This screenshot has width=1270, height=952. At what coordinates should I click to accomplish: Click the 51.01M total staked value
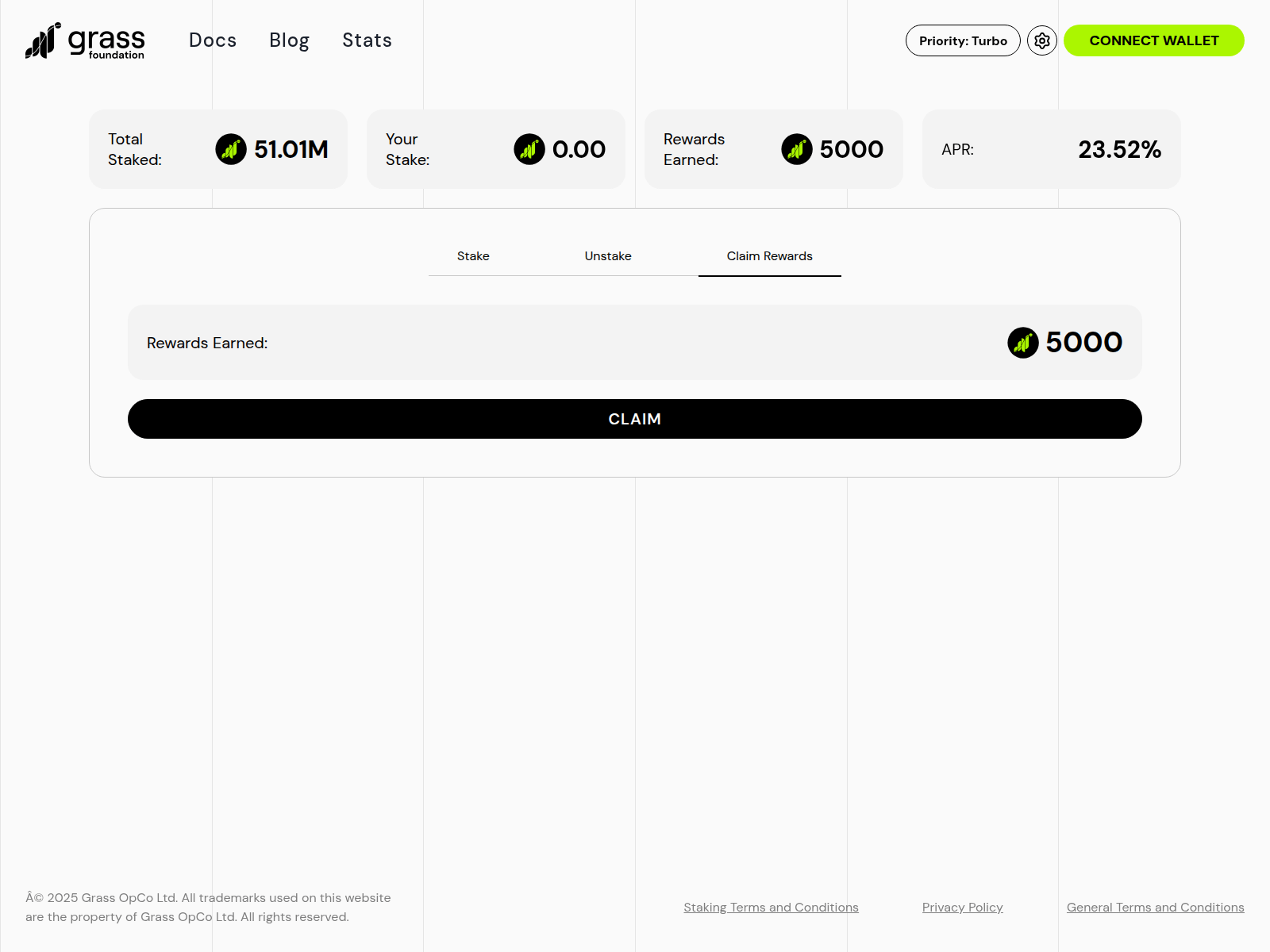point(291,149)
